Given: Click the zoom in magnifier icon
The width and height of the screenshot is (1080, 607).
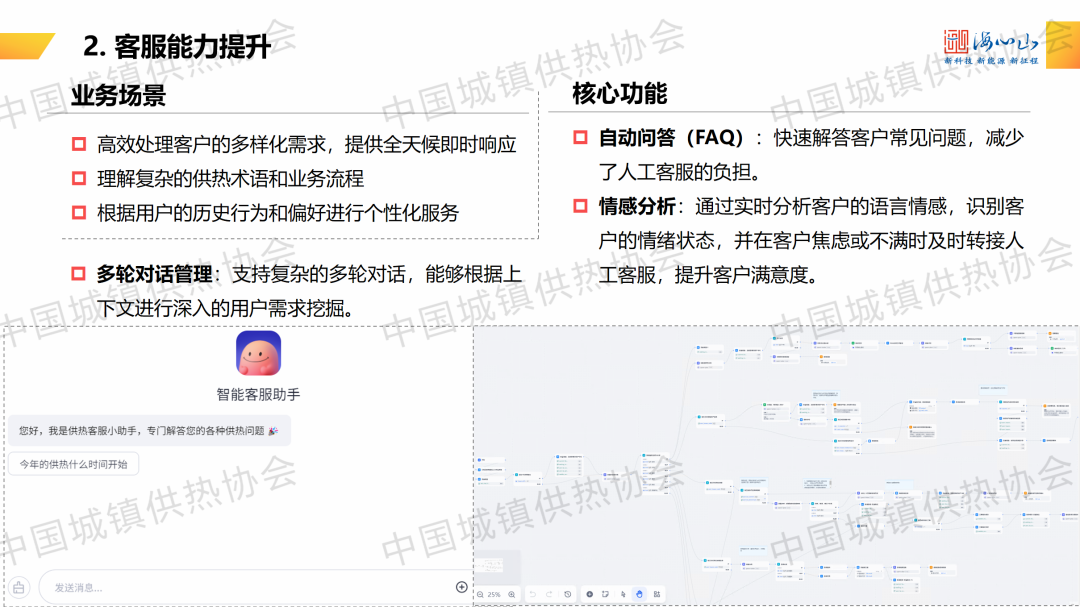Looking at the screenshot, I should (x=512, y=594).
